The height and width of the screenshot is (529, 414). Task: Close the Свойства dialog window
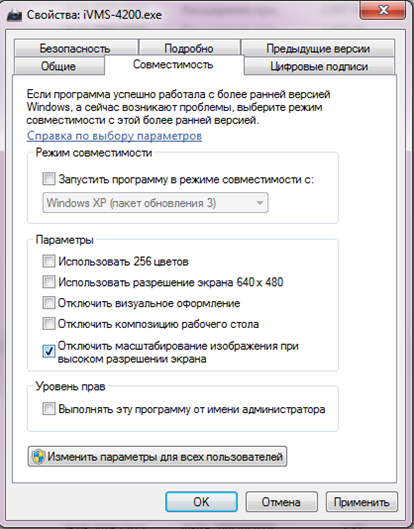[383, 11]
